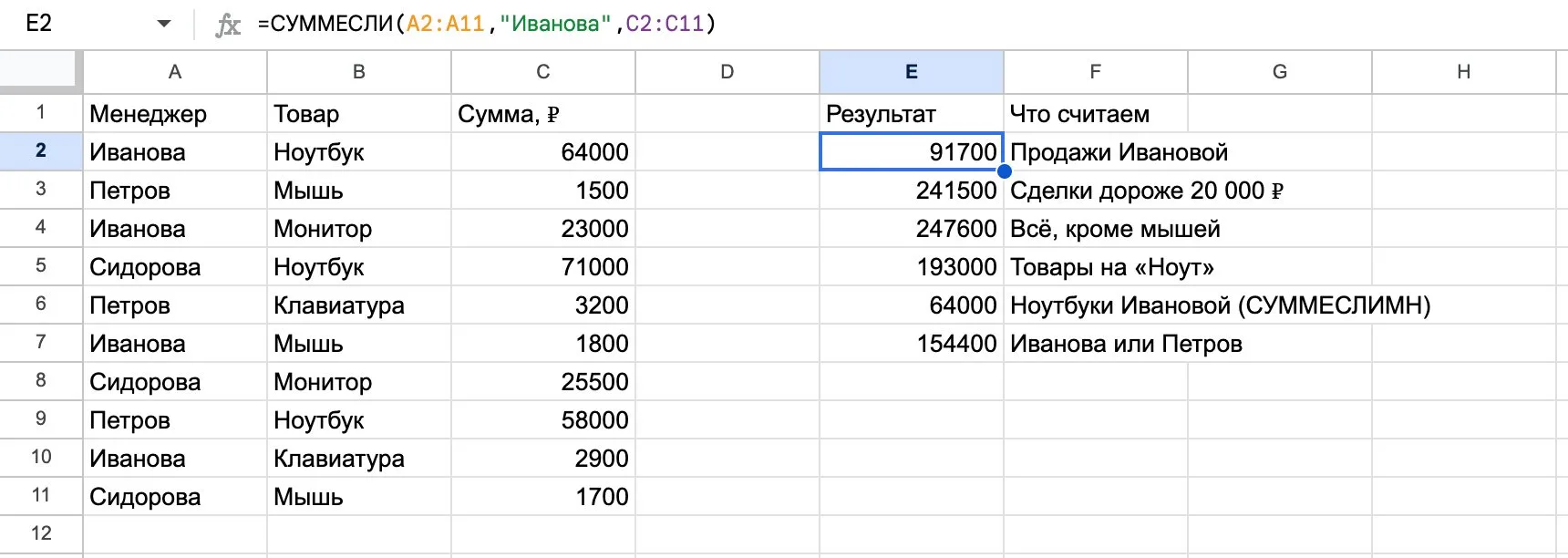1568x558 pixels.
Task: Click the sum cell 2900
Action: point(543,459)
